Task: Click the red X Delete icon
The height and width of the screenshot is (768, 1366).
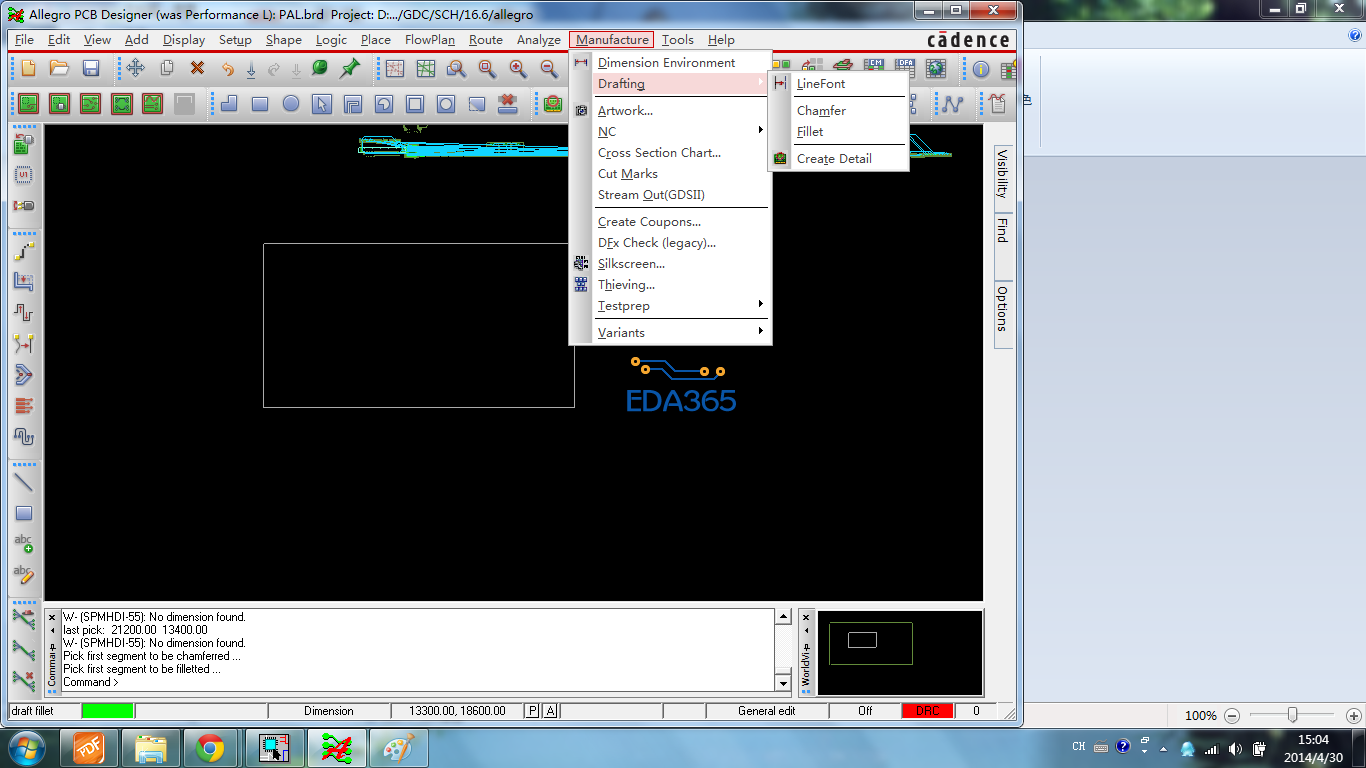Action: (x=198, y=68)
